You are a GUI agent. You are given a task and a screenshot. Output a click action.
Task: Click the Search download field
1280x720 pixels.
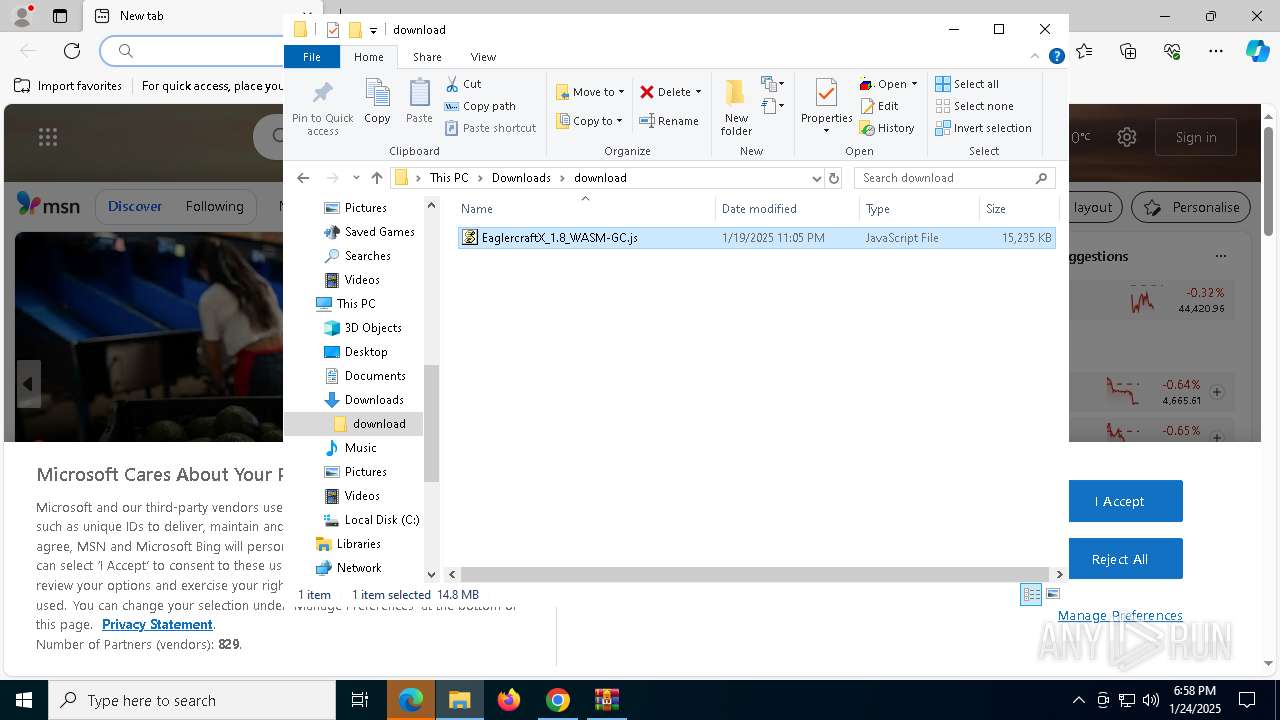pyautogui.click(x=955, y=178)
